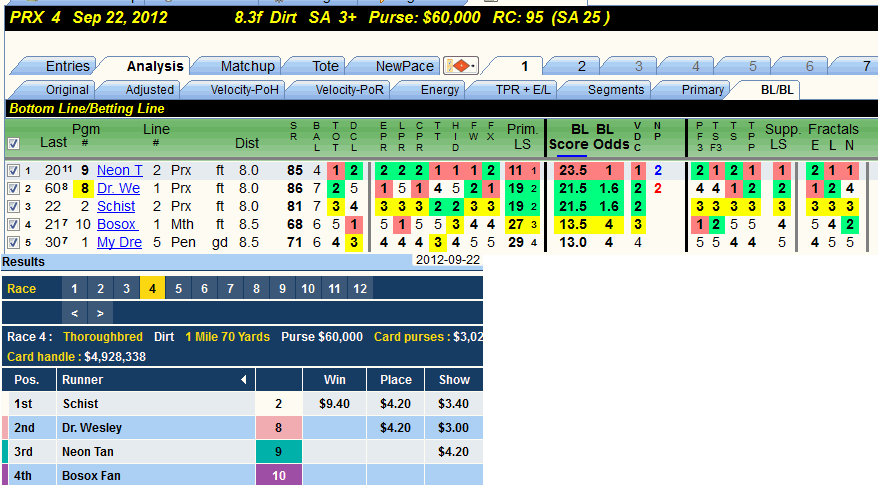Select race 6 in Results bar

pos(204,289)
